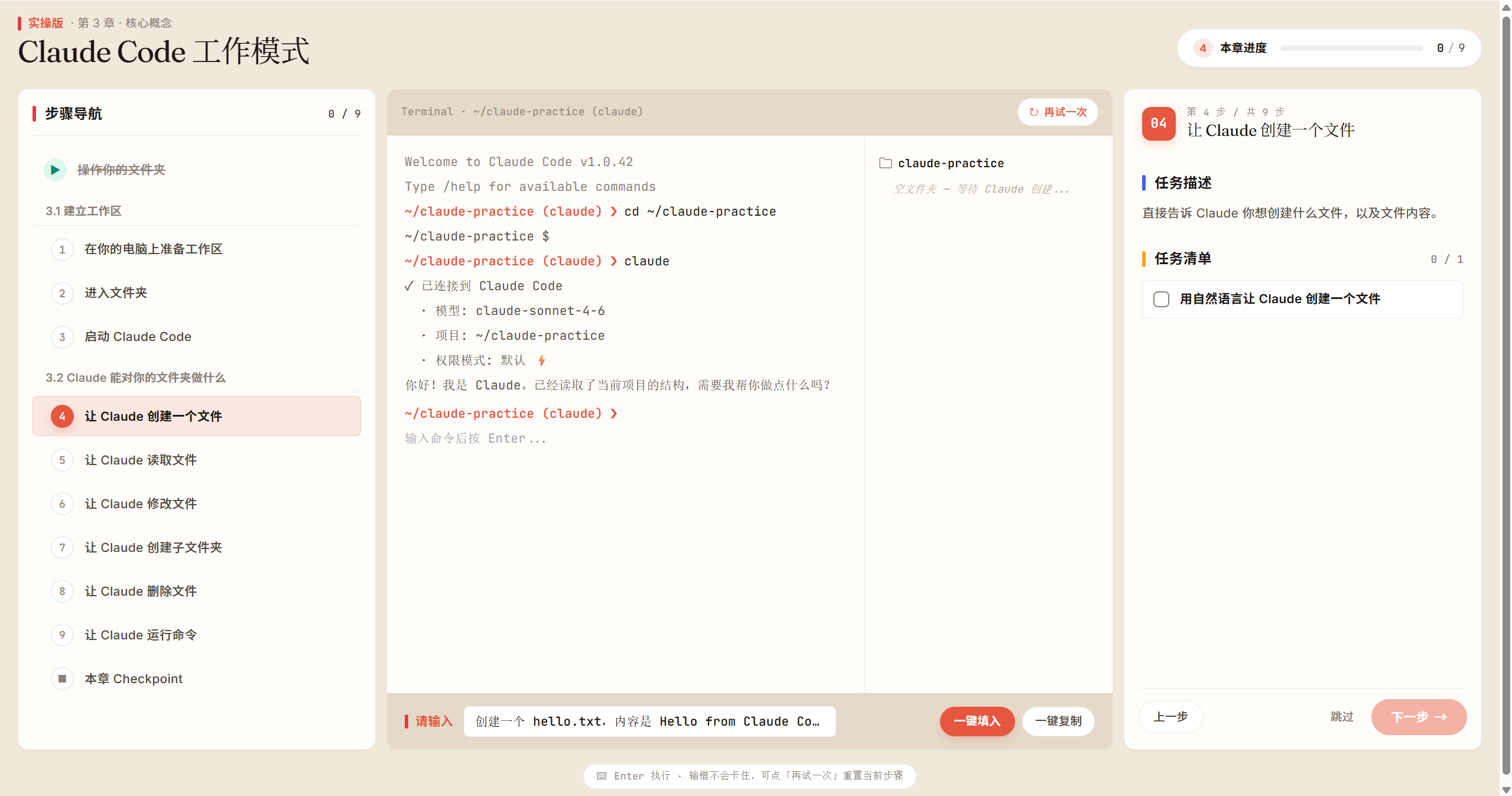Open step 让 Claude 读取文件
The height and width of the screenshot is (796, 1512).
coord(197,460)
